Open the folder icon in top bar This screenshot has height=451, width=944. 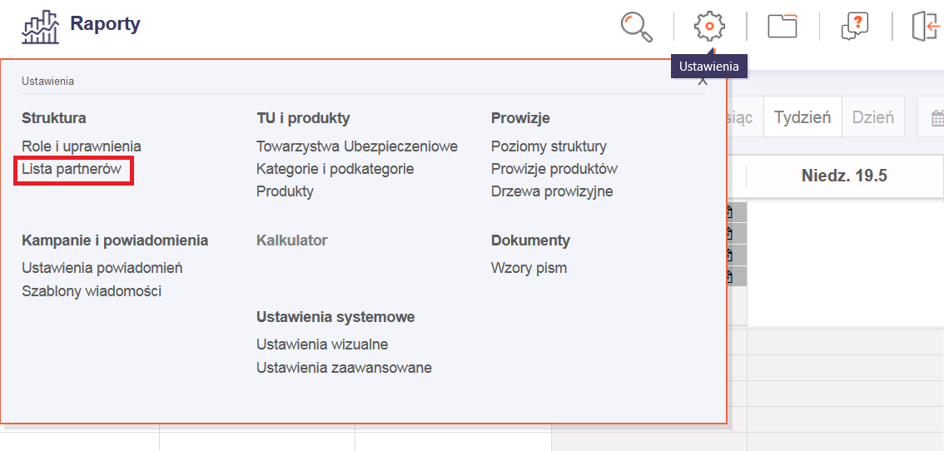(782, 26)
